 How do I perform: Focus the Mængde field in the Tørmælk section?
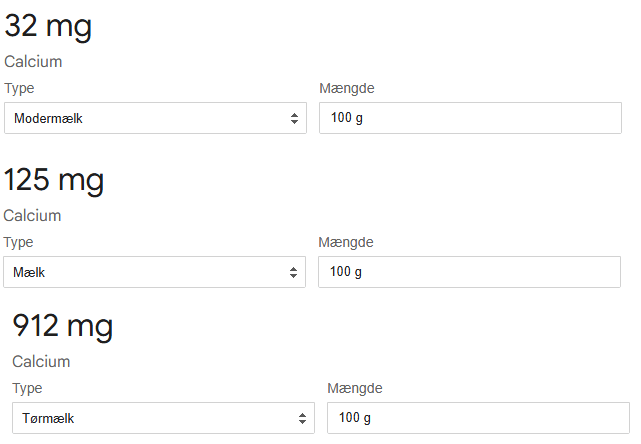click(479, 418)
